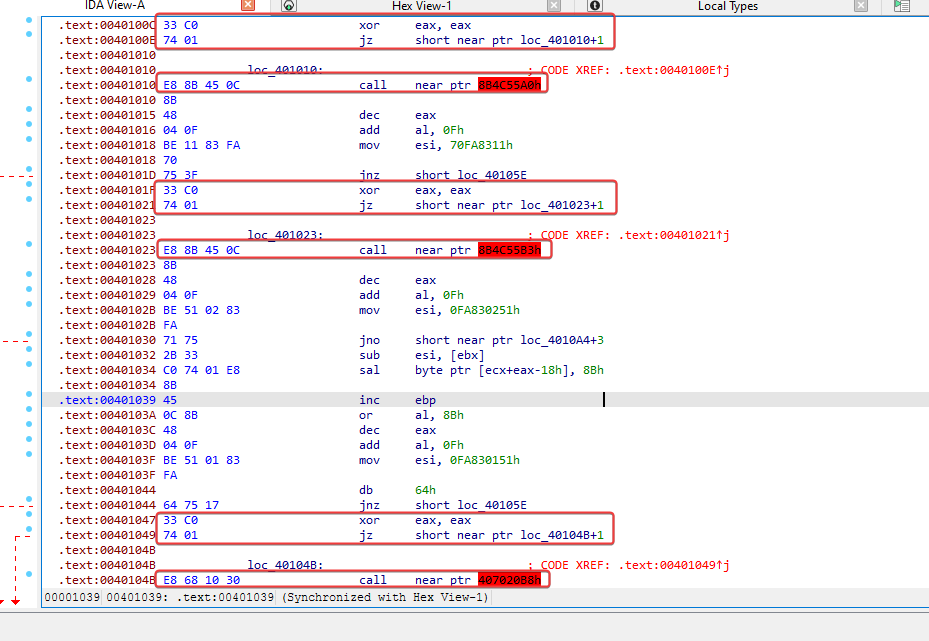The width and height of the screenshot is (929, 641).
Task: Click the Synchronized with Hex View-1 status text
Action: [385, 597]
